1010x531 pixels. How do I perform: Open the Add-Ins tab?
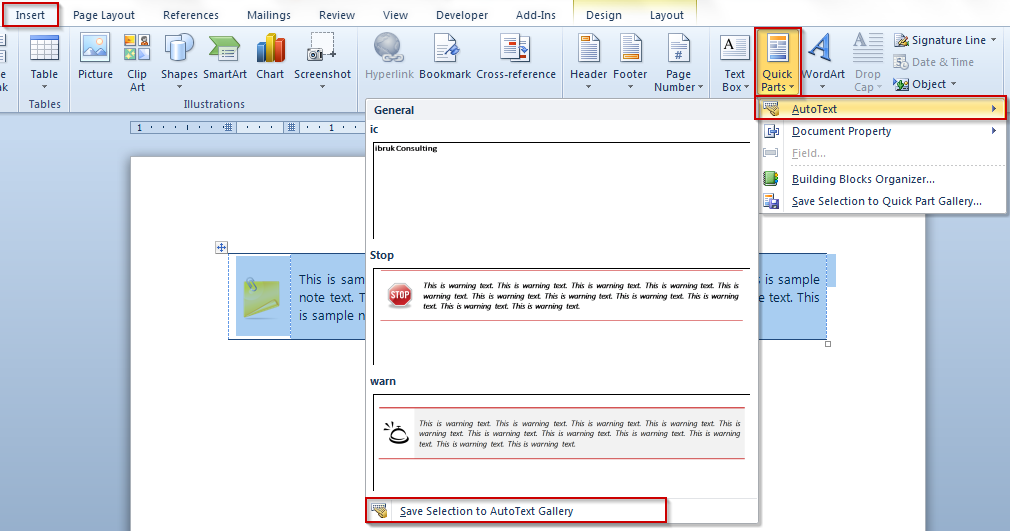click(535, 15)
